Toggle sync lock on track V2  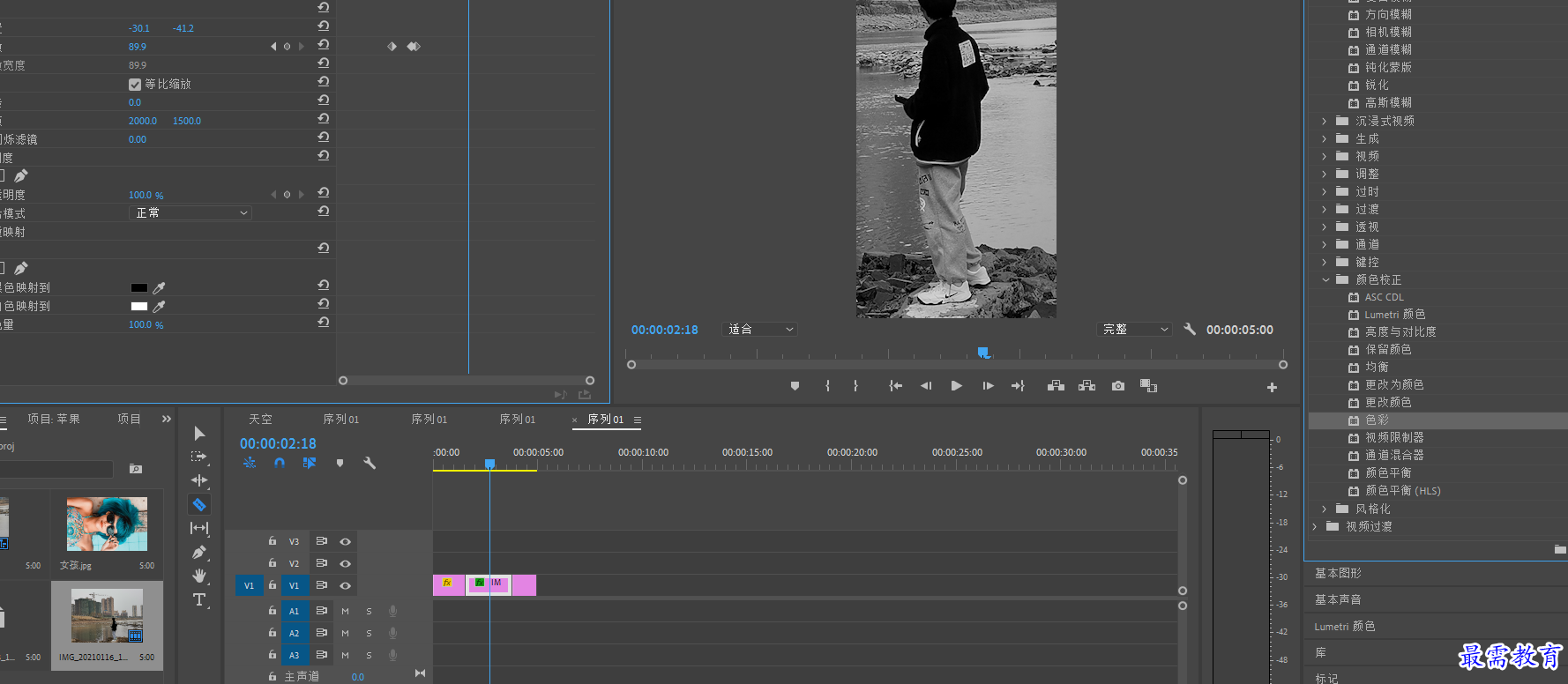[322, 563]
